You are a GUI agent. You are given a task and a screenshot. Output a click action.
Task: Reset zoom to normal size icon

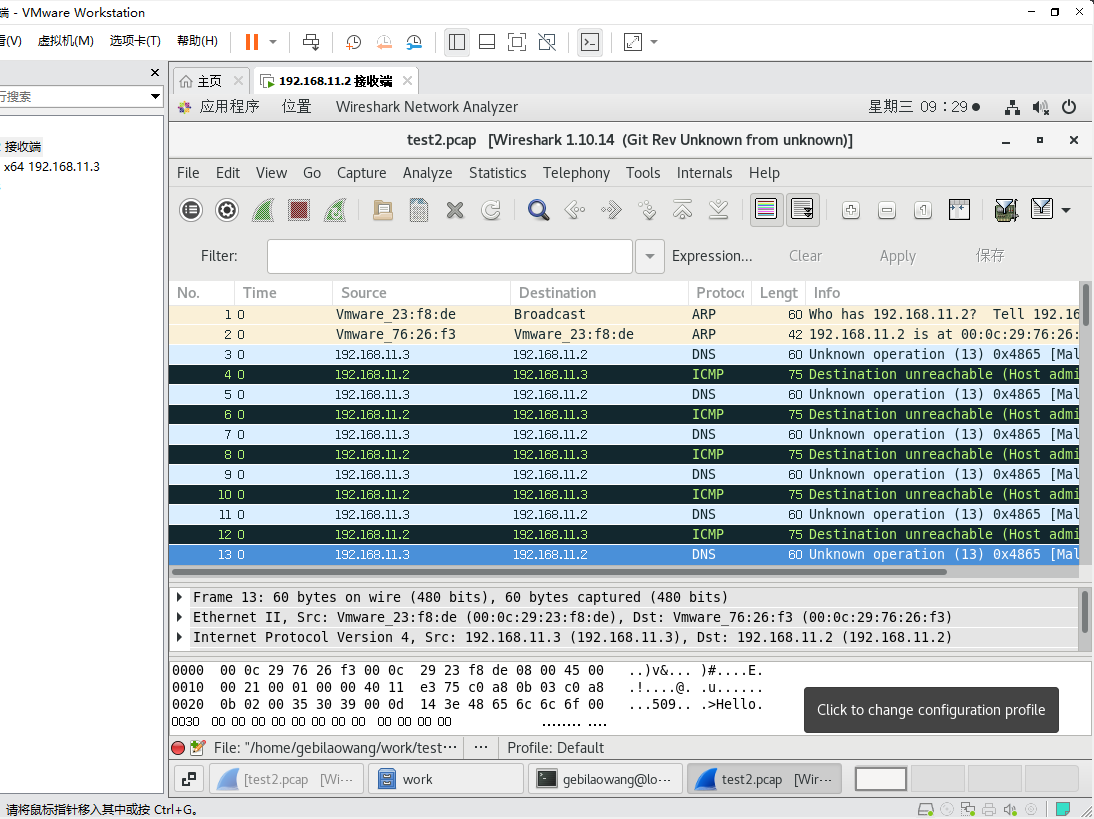pyautogui.click(x=923, y=210)
